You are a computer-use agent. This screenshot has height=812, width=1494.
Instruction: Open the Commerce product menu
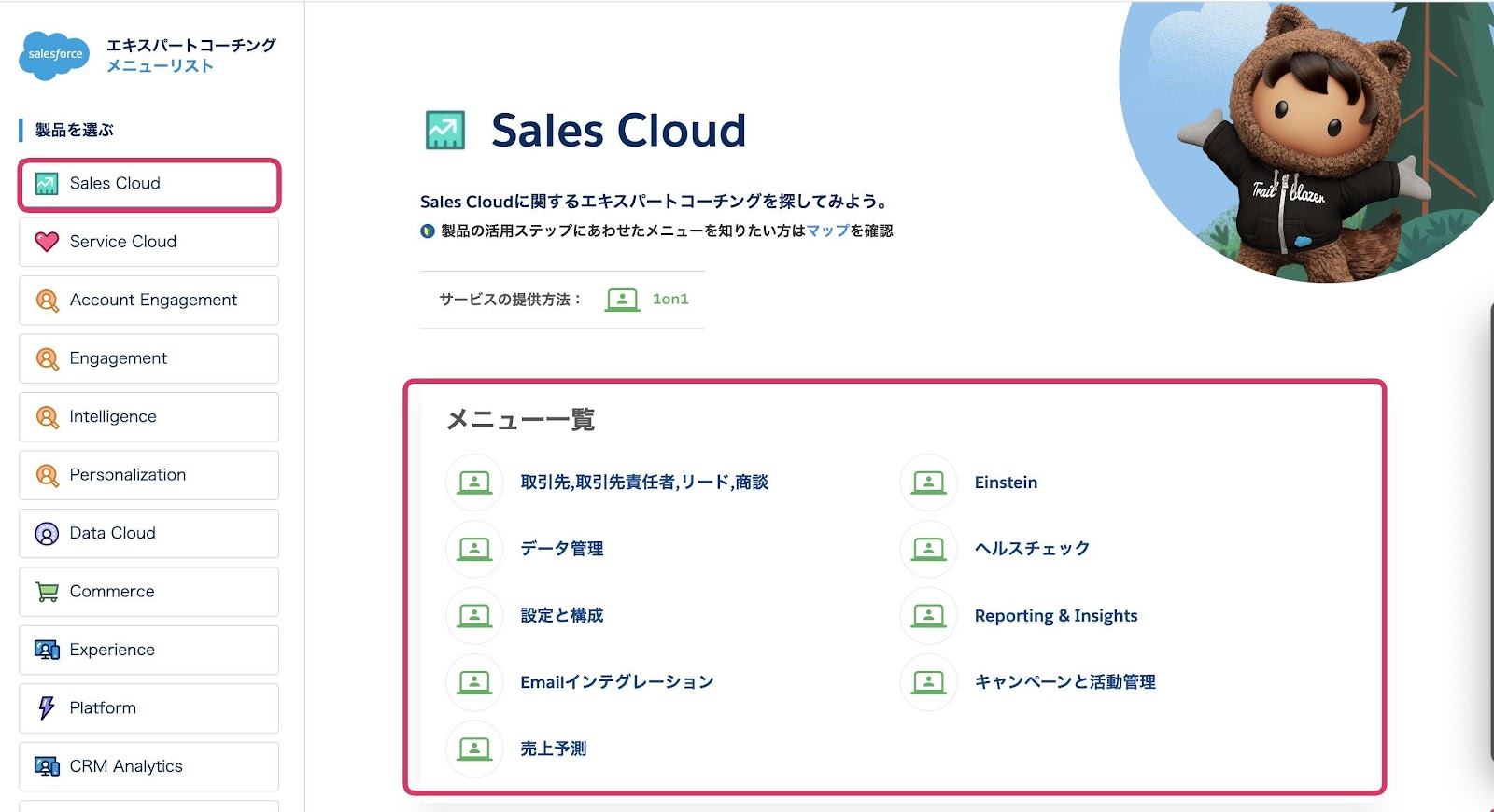tap(149, 592)
